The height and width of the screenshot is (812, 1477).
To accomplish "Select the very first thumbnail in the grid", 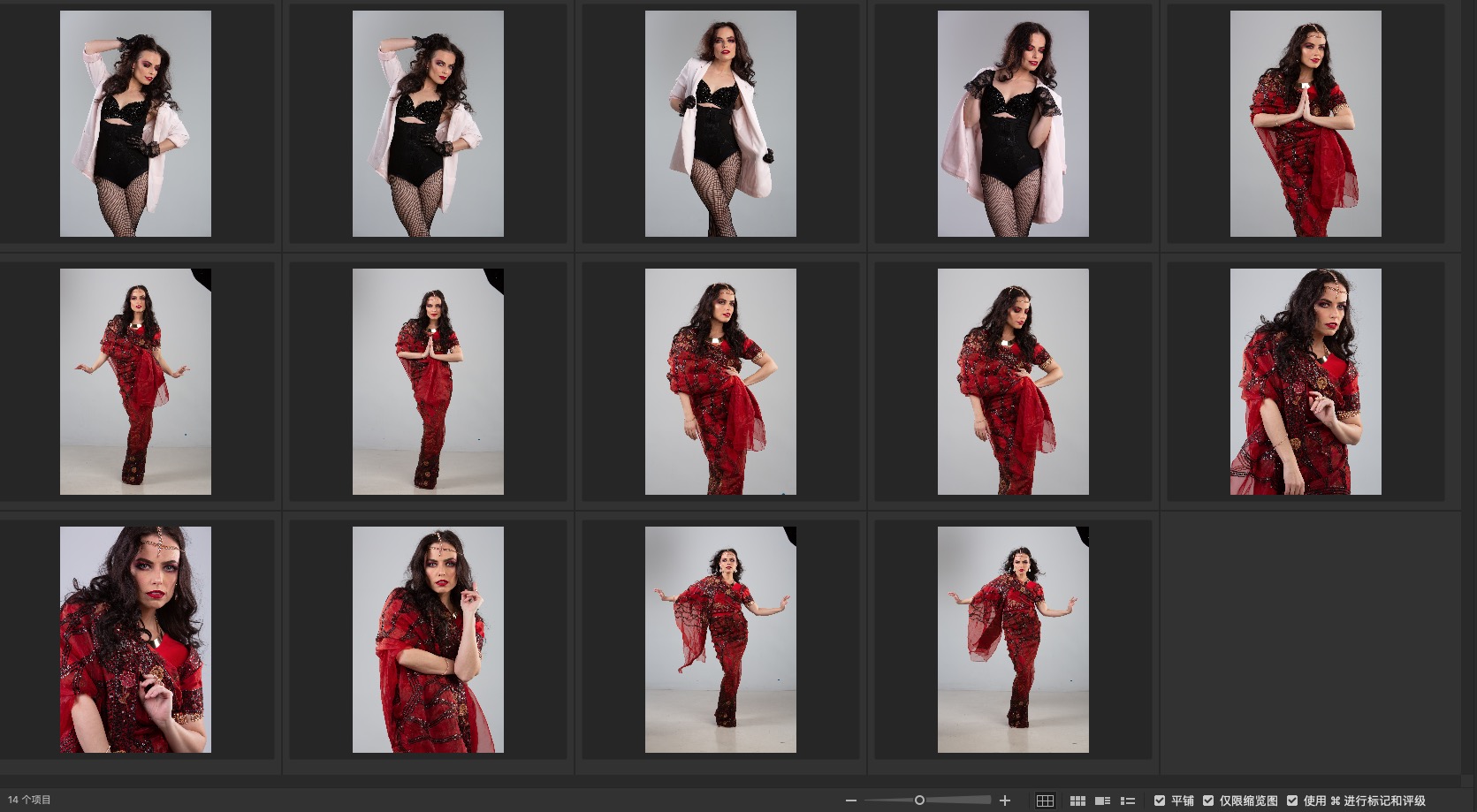I will pyautogui.click(x=135, y=124).
